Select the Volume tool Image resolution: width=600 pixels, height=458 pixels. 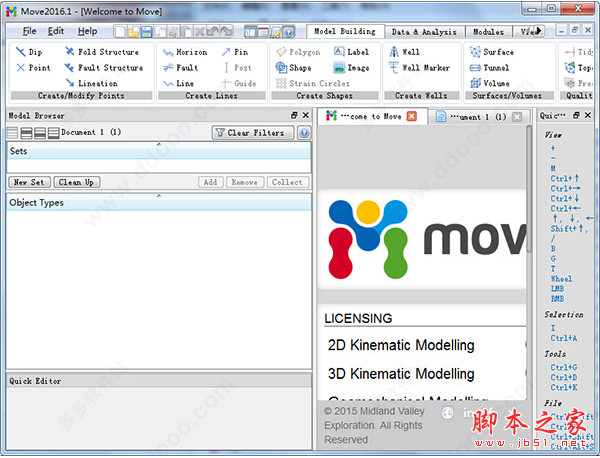490,83
